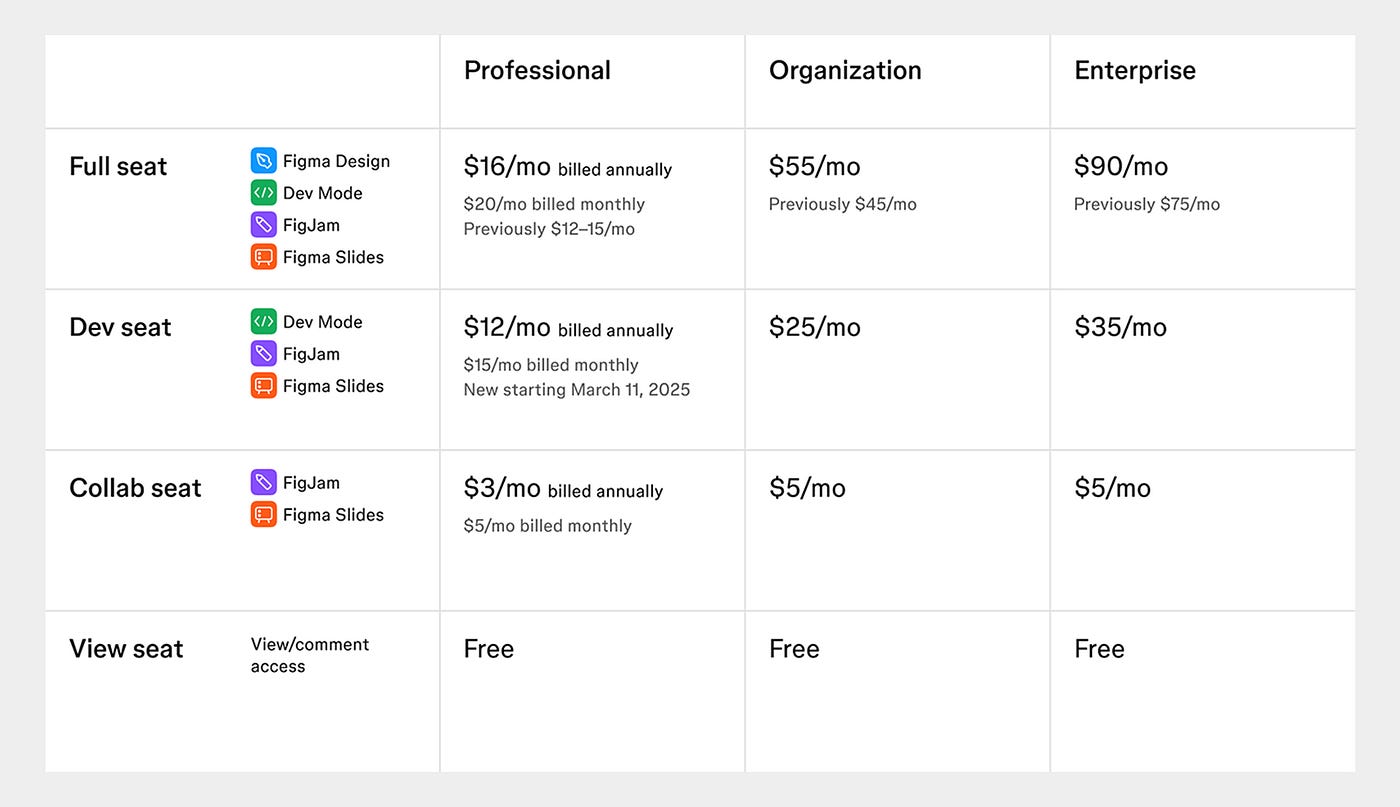
Task: Click the Dev seat row label
Action: (x=120, y=327)
